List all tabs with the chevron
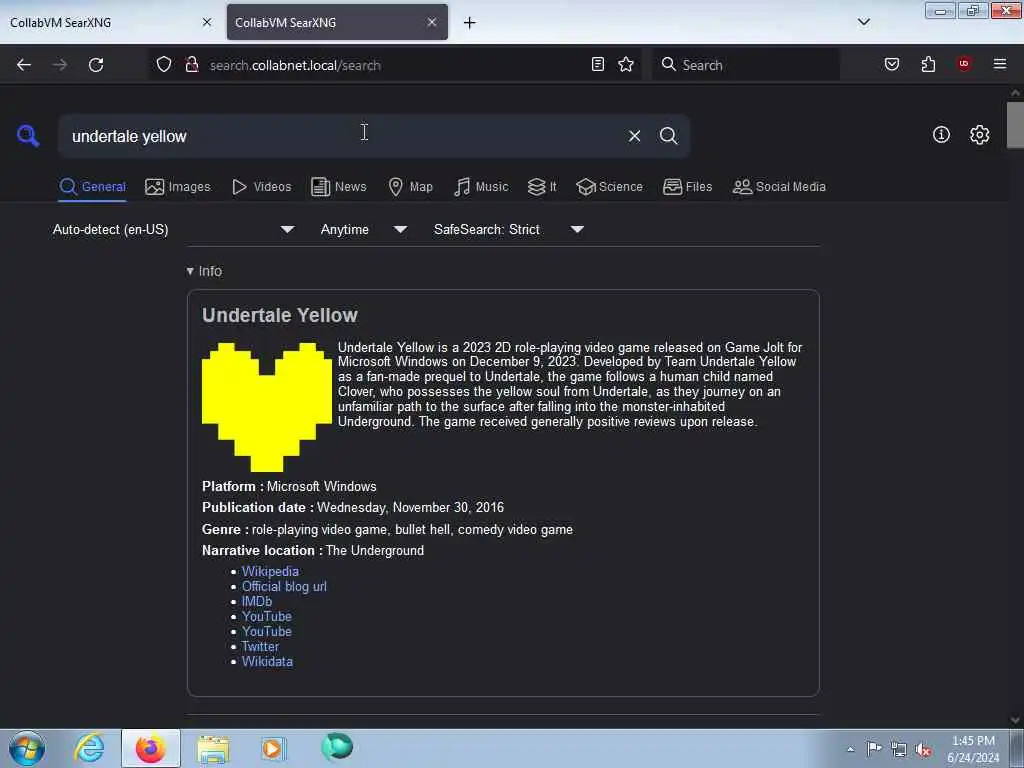The width and height of the screenshot is (1024, 768). [863, 22]
